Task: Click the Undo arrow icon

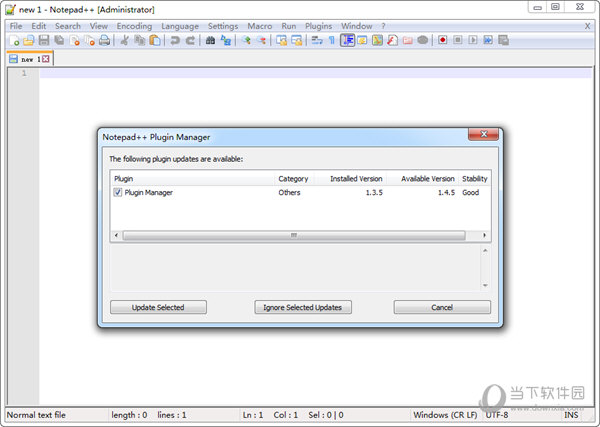Action: pyautogui.click(x=174, y=40)
